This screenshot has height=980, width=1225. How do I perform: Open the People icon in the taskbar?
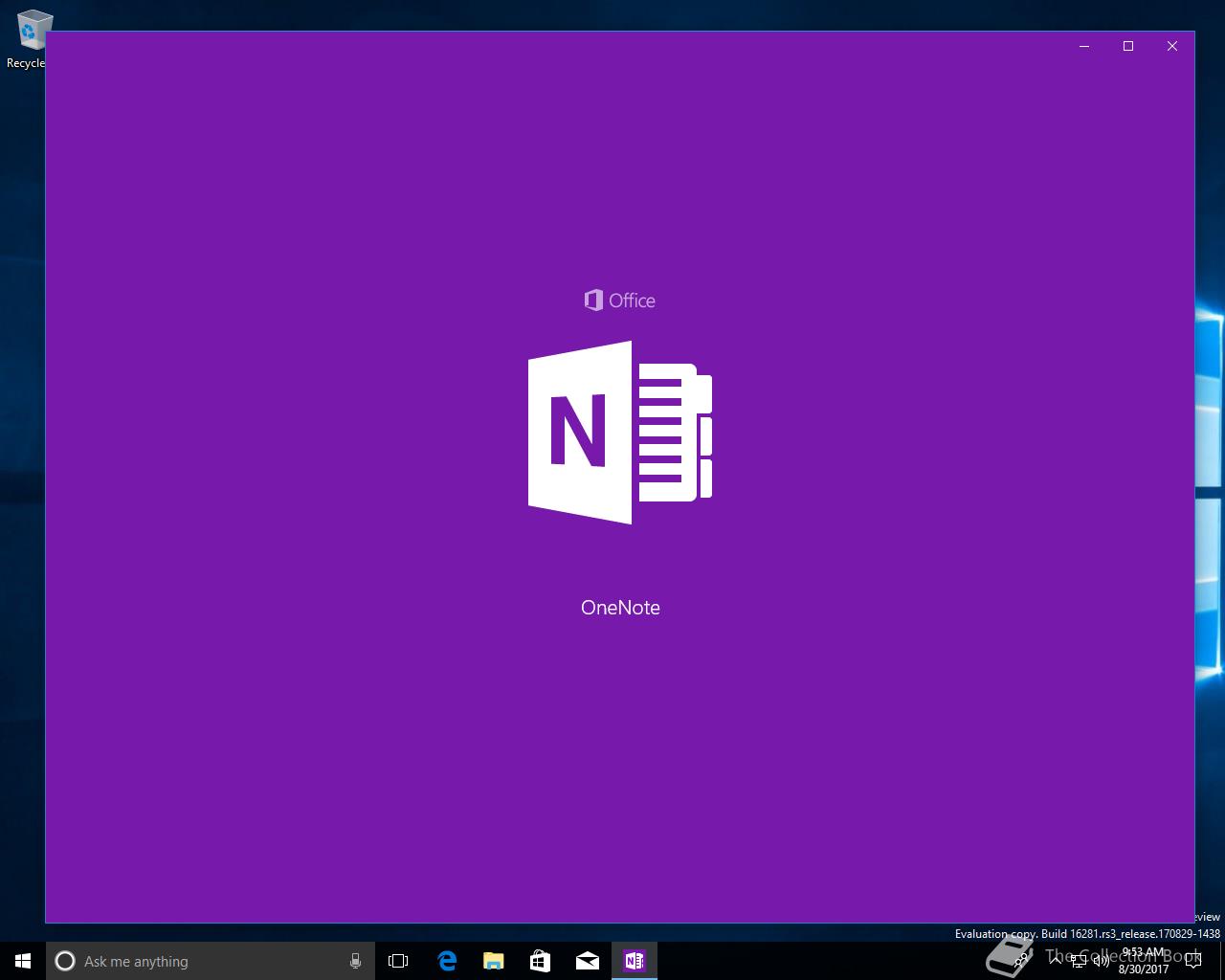[x=1022, y=960]
